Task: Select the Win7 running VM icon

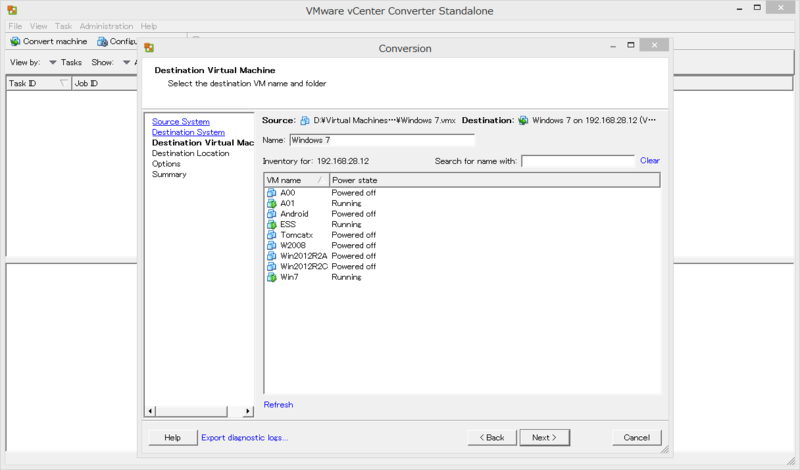Action: tap(272, 277)
